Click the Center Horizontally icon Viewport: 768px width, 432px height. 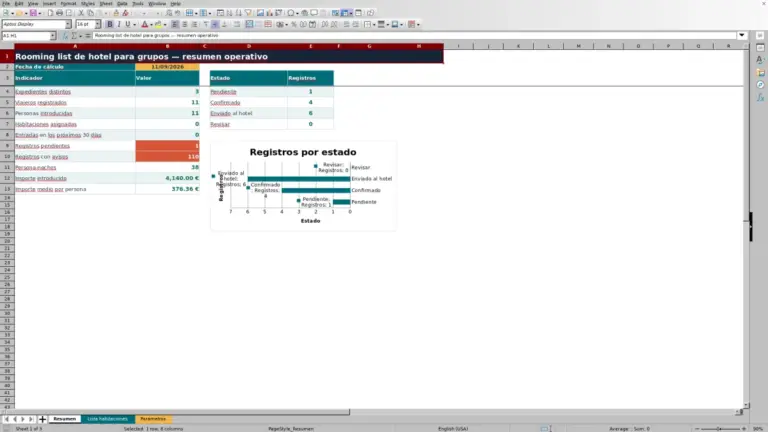click(185, 24)
